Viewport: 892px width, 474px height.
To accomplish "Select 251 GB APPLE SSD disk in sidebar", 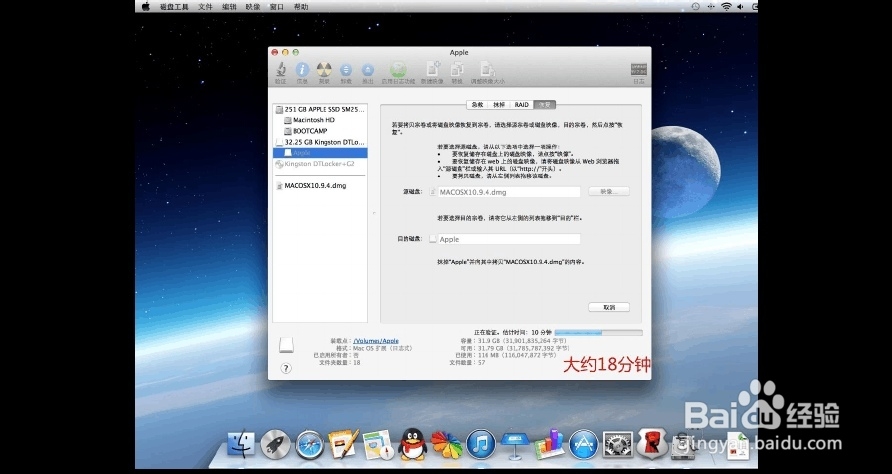I will pos(320,109).
